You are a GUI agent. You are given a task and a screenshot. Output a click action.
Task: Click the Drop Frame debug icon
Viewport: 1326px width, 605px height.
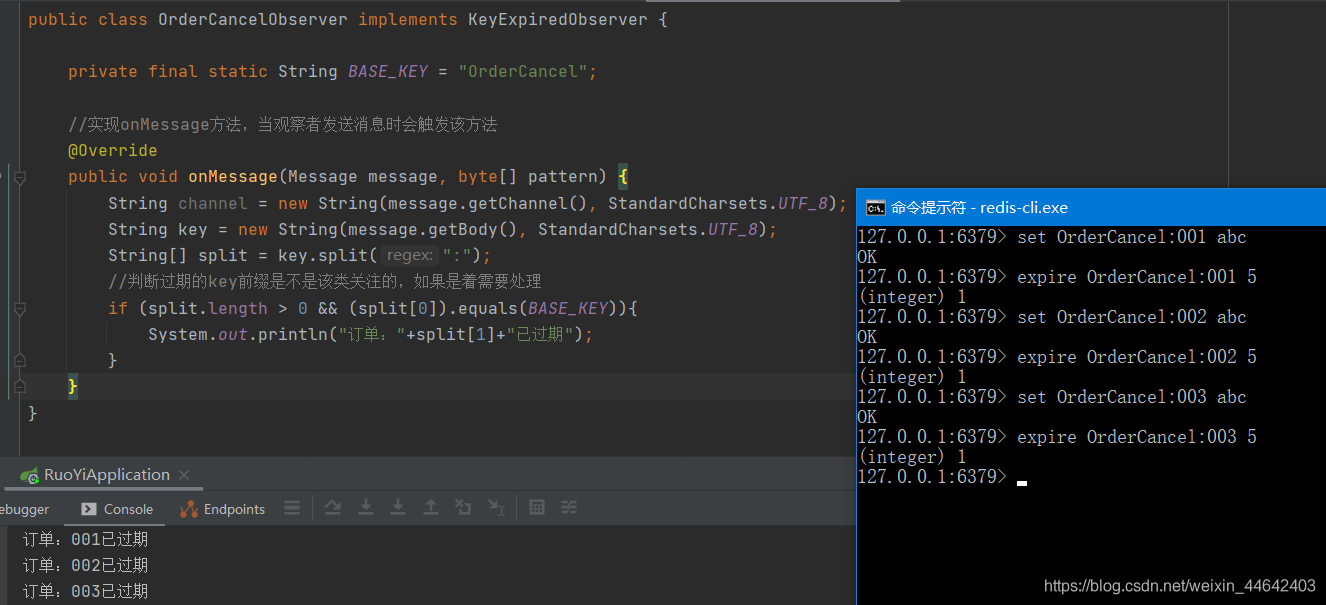(463, 508)
